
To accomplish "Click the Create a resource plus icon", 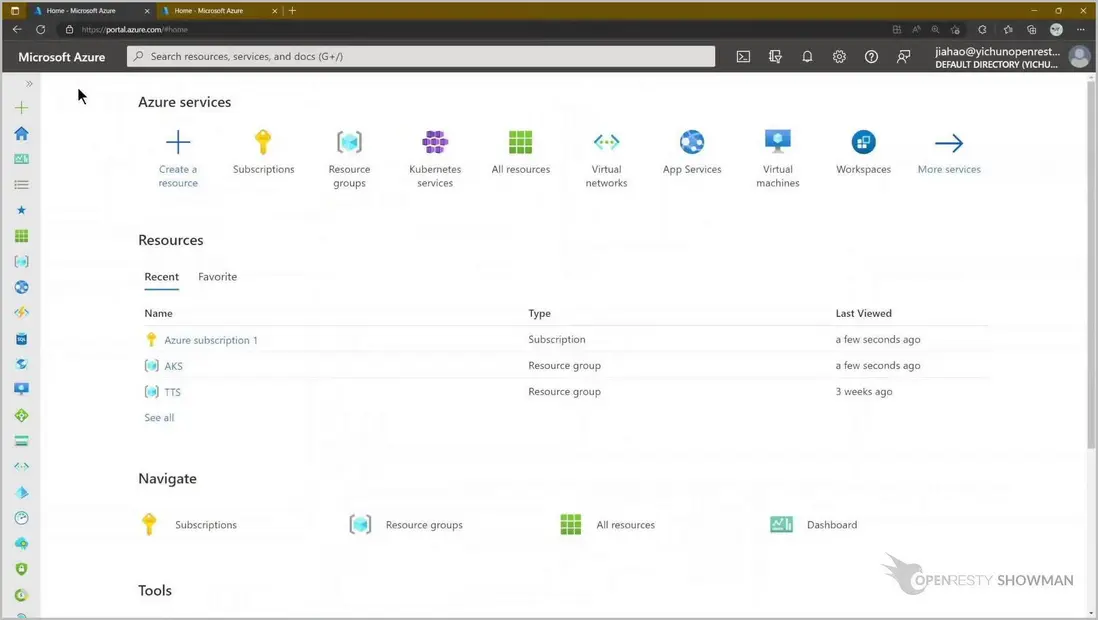I will [x=178, y=142].
